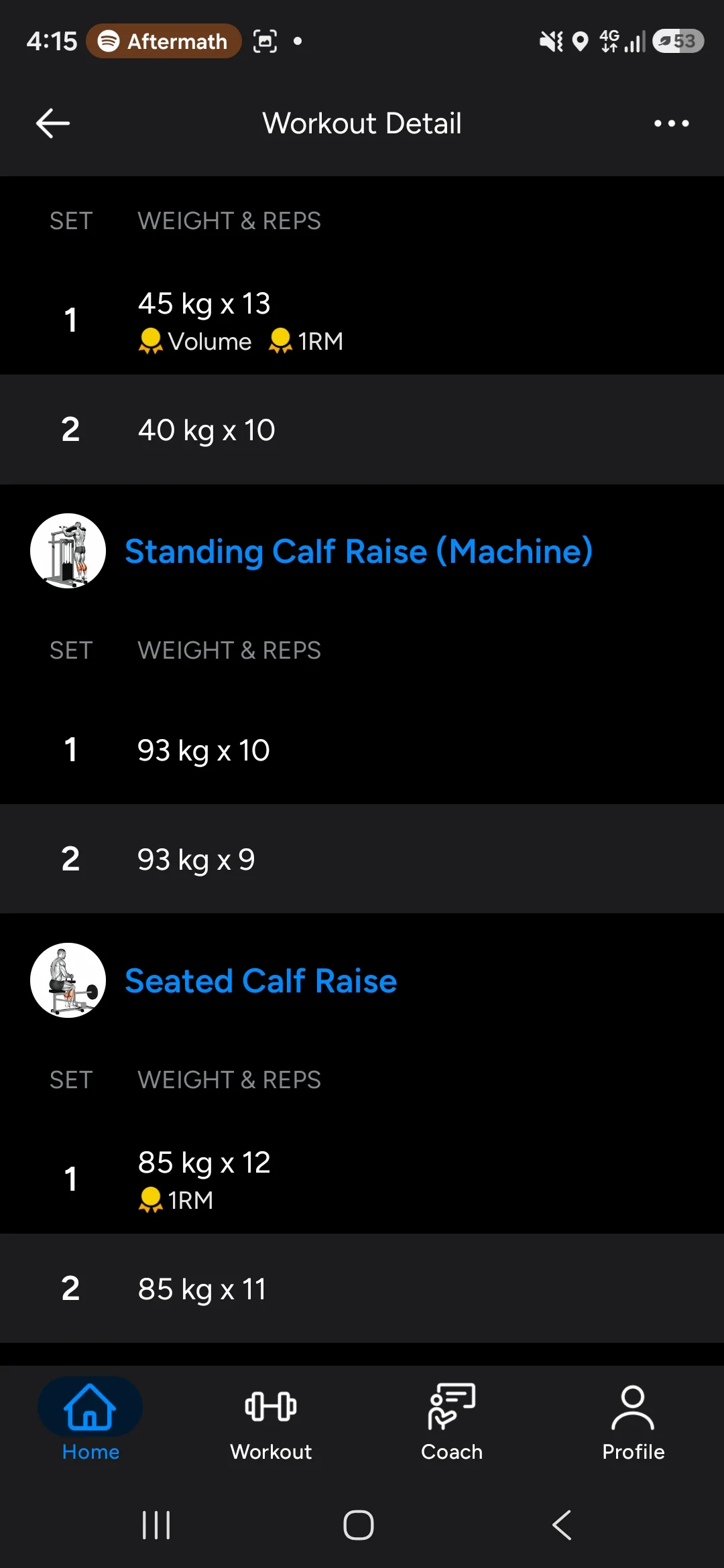This screenshot has height=1568, width=724.
Task: Open Seated Calf Raise exercise link
Action: click(261, 981)
